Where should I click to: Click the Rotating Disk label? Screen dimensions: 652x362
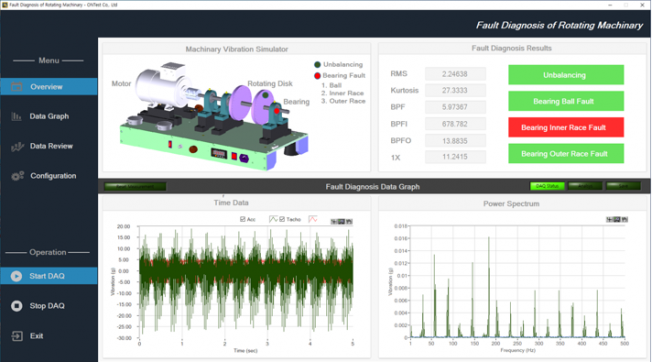click(x=270, y=84)
